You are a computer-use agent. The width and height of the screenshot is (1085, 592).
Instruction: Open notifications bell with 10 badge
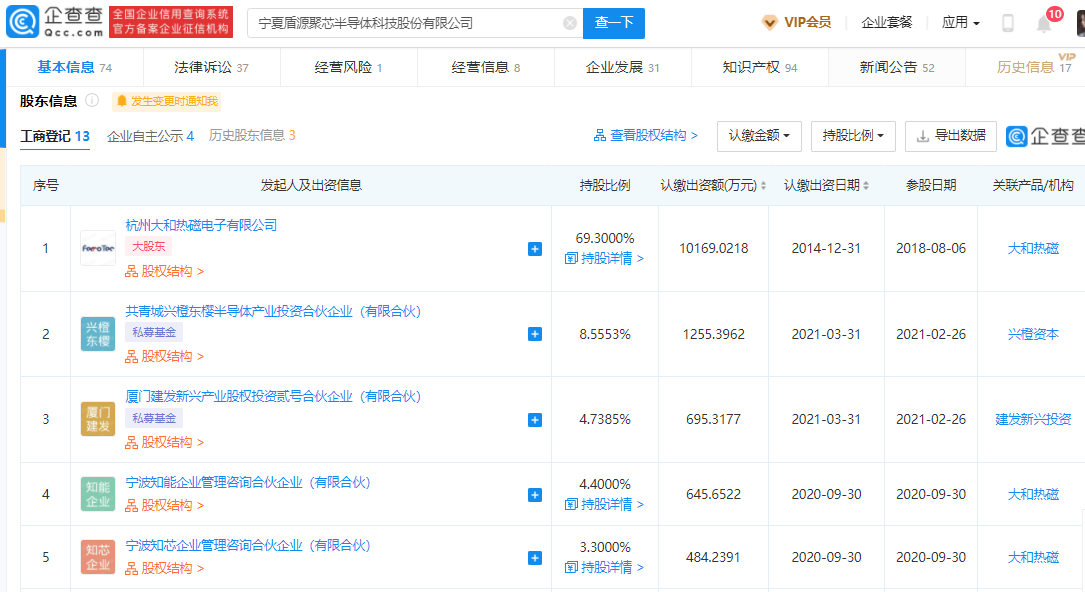pyautogui.click(x=1043, y=24)
